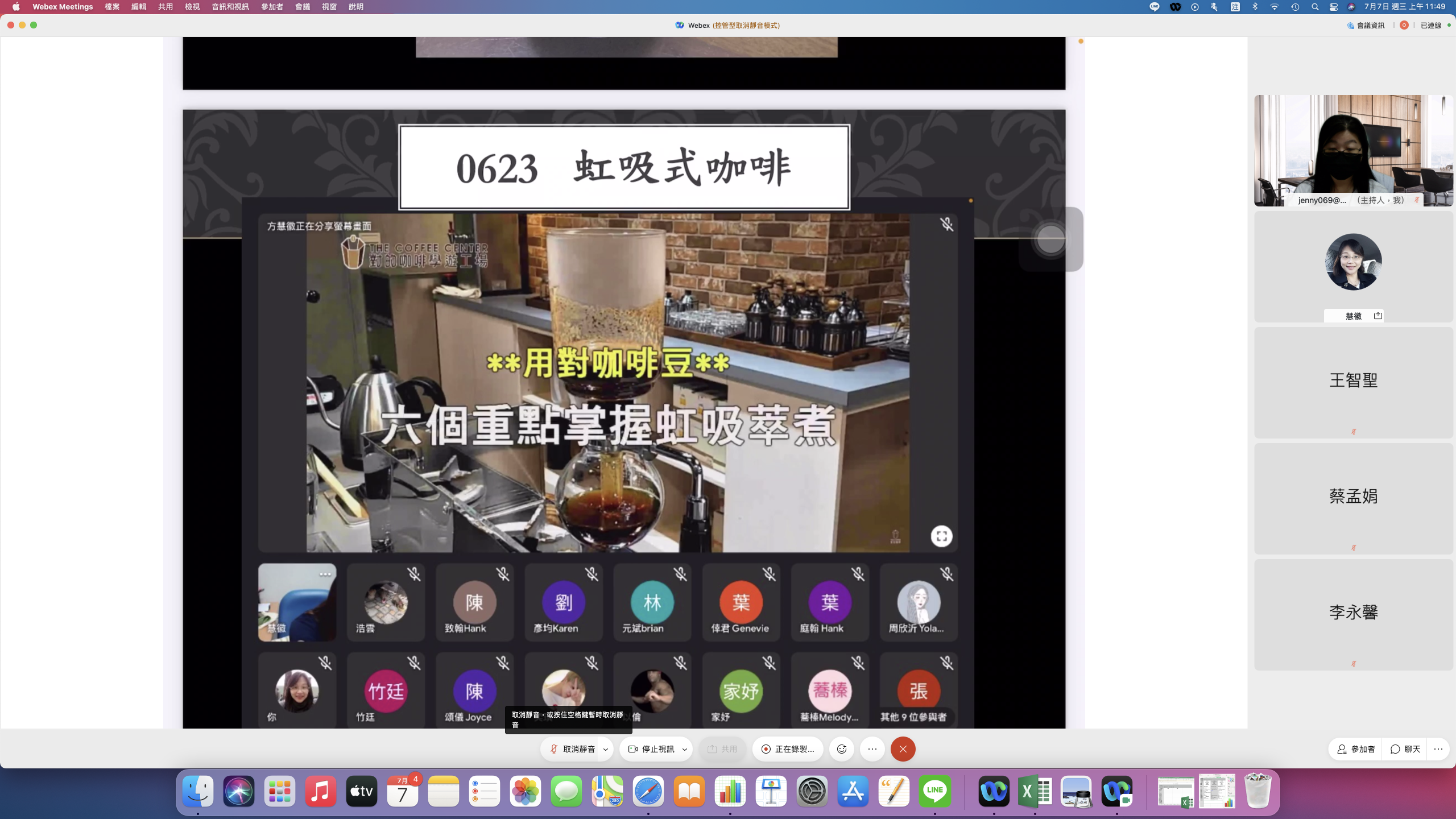Click the share icon next to 慧徽
The height and width of the screenshot is (819, 1456).
click(x=1378, y=316)
